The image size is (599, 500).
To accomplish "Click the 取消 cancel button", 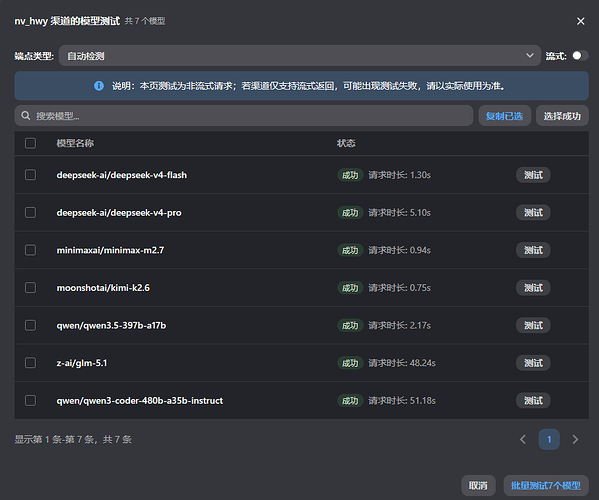I will click(478, 485).
